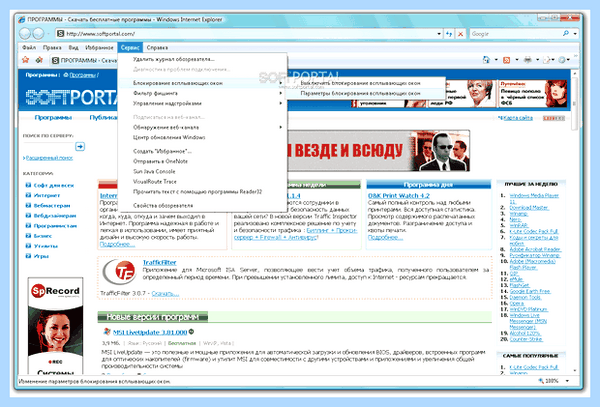This screenshot has height=407, width=600.
Task: Open the zoom level dropdown in status bar
Action: tap(567, 381)
